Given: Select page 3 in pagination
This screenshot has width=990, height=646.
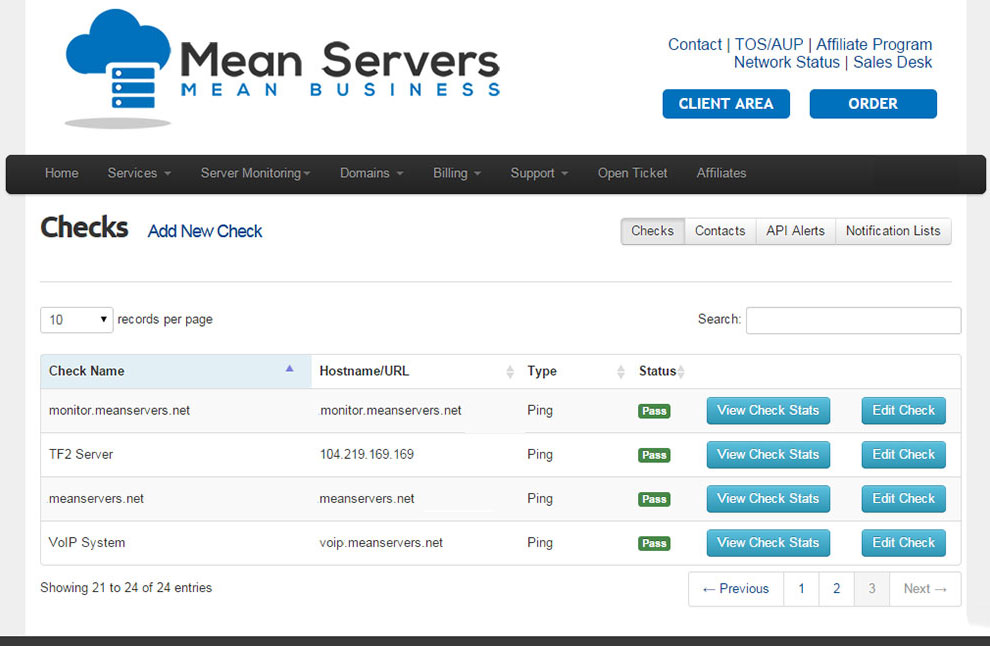Looking at the screenshot, I should point(872,589).
